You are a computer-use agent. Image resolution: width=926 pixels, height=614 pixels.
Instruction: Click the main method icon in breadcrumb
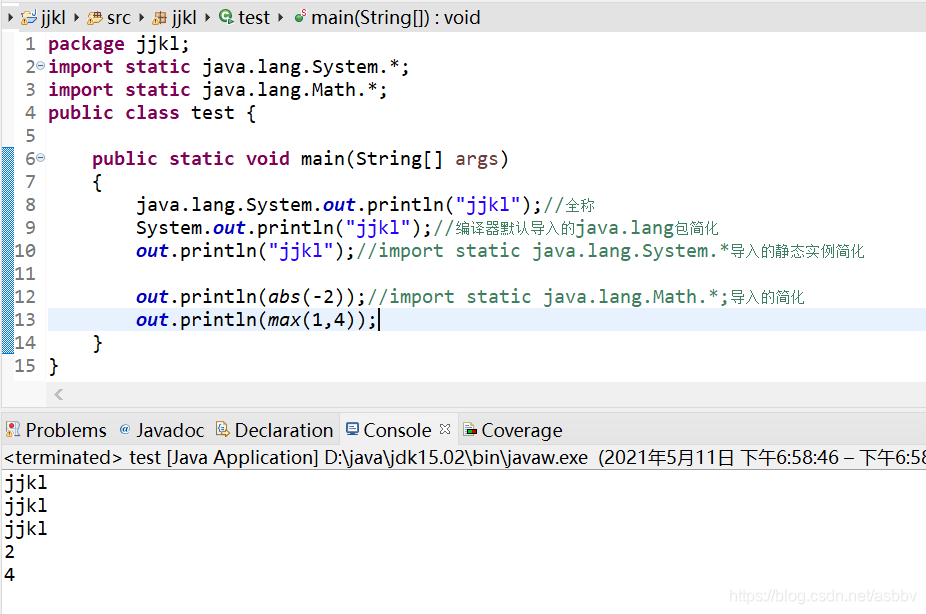(300, 17)
